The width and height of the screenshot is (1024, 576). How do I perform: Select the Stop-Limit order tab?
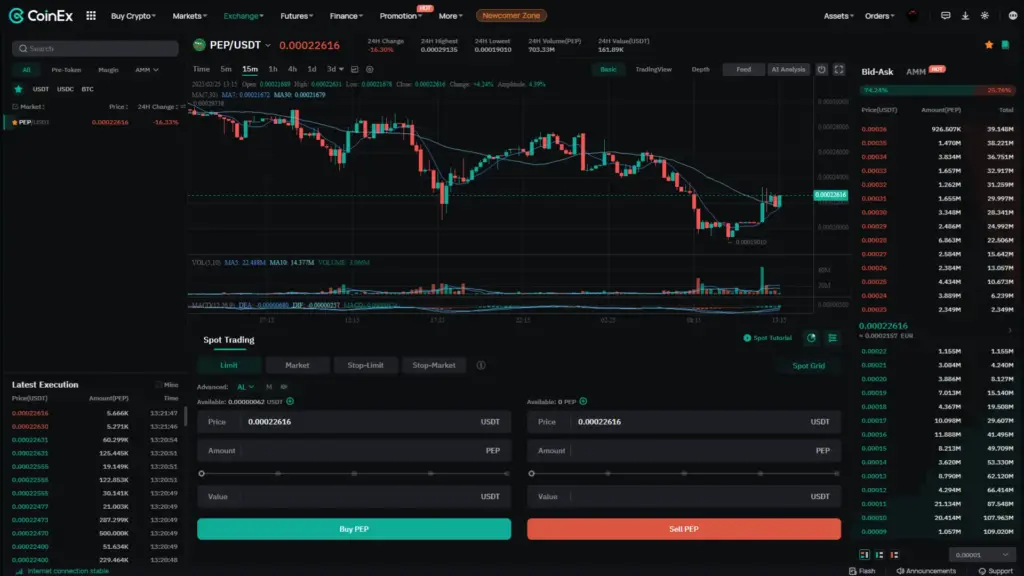click(x=365, y=365)
